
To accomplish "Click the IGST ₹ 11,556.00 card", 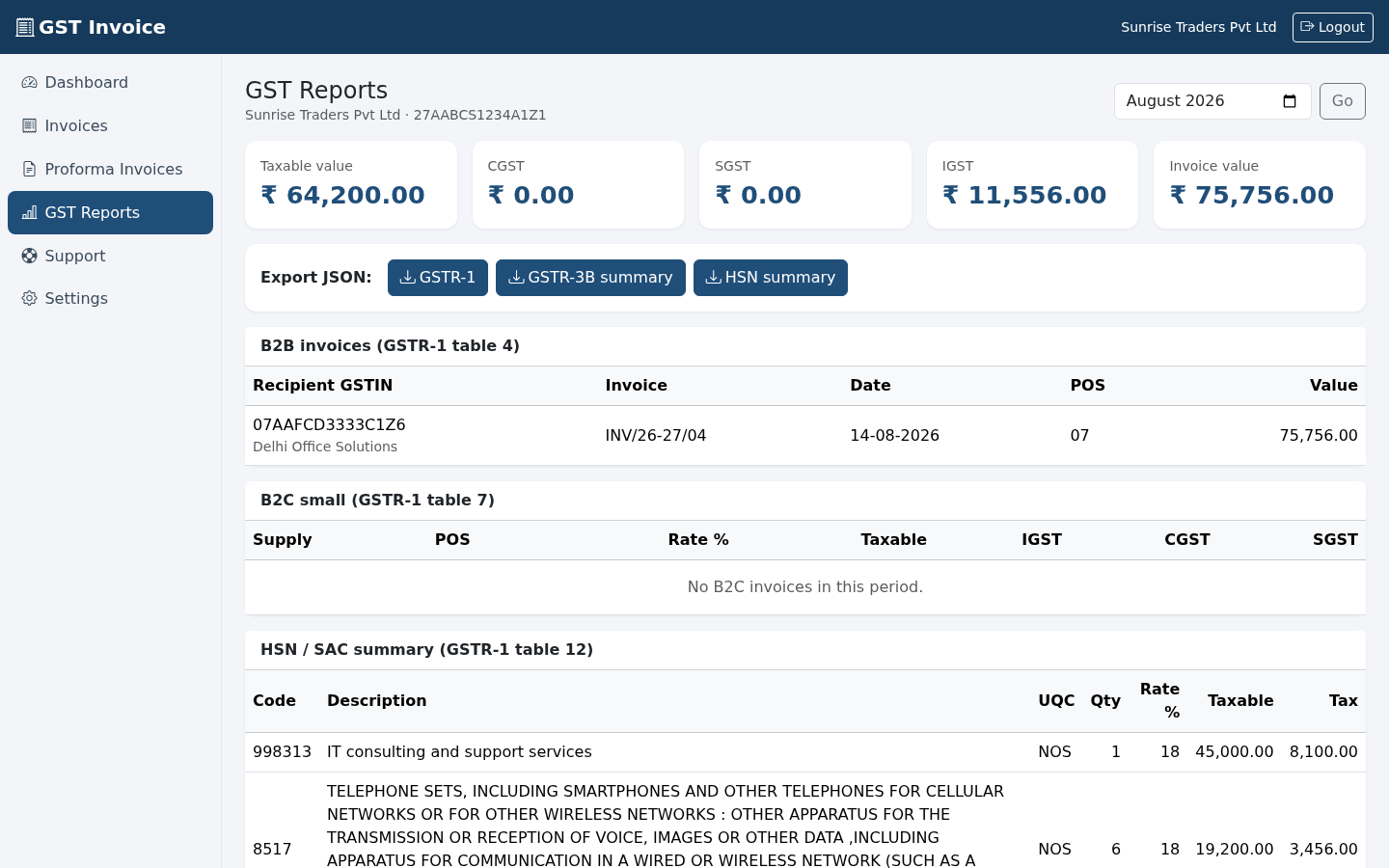I will point(1032,185).
